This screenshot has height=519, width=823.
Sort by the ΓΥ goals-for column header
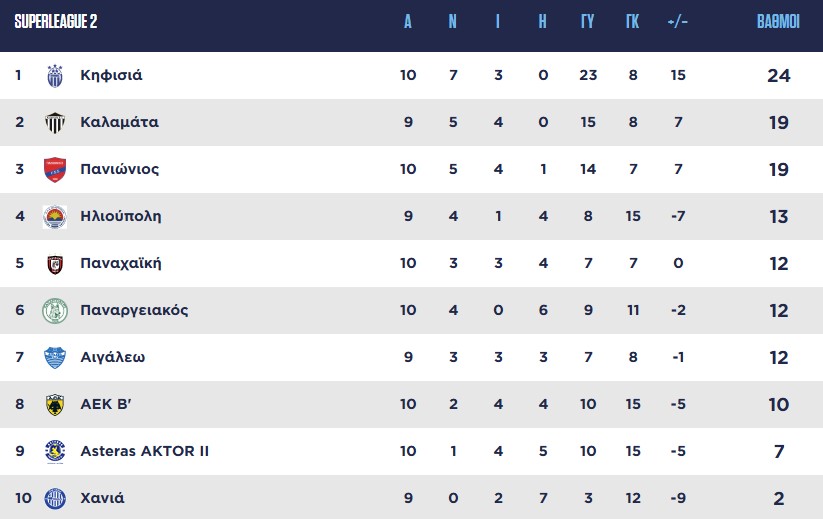pyautogui.click(x=588, y=22)
